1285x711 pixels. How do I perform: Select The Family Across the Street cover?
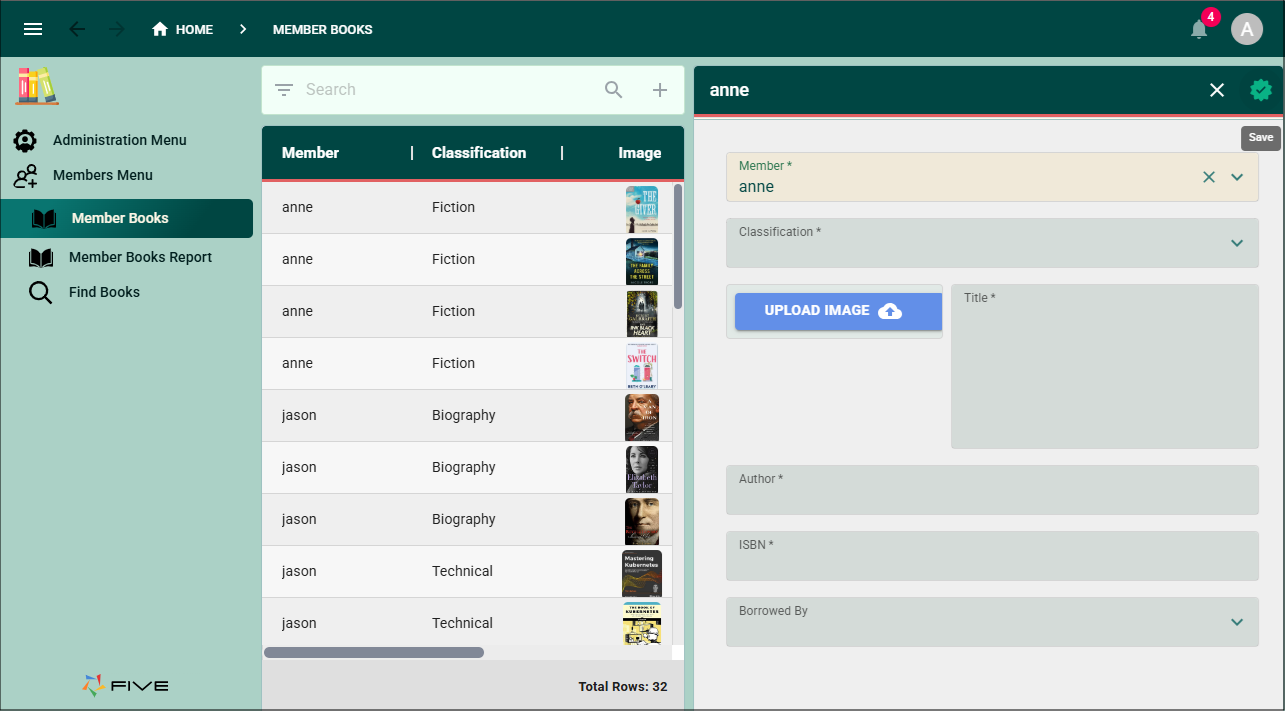(642, 260)
